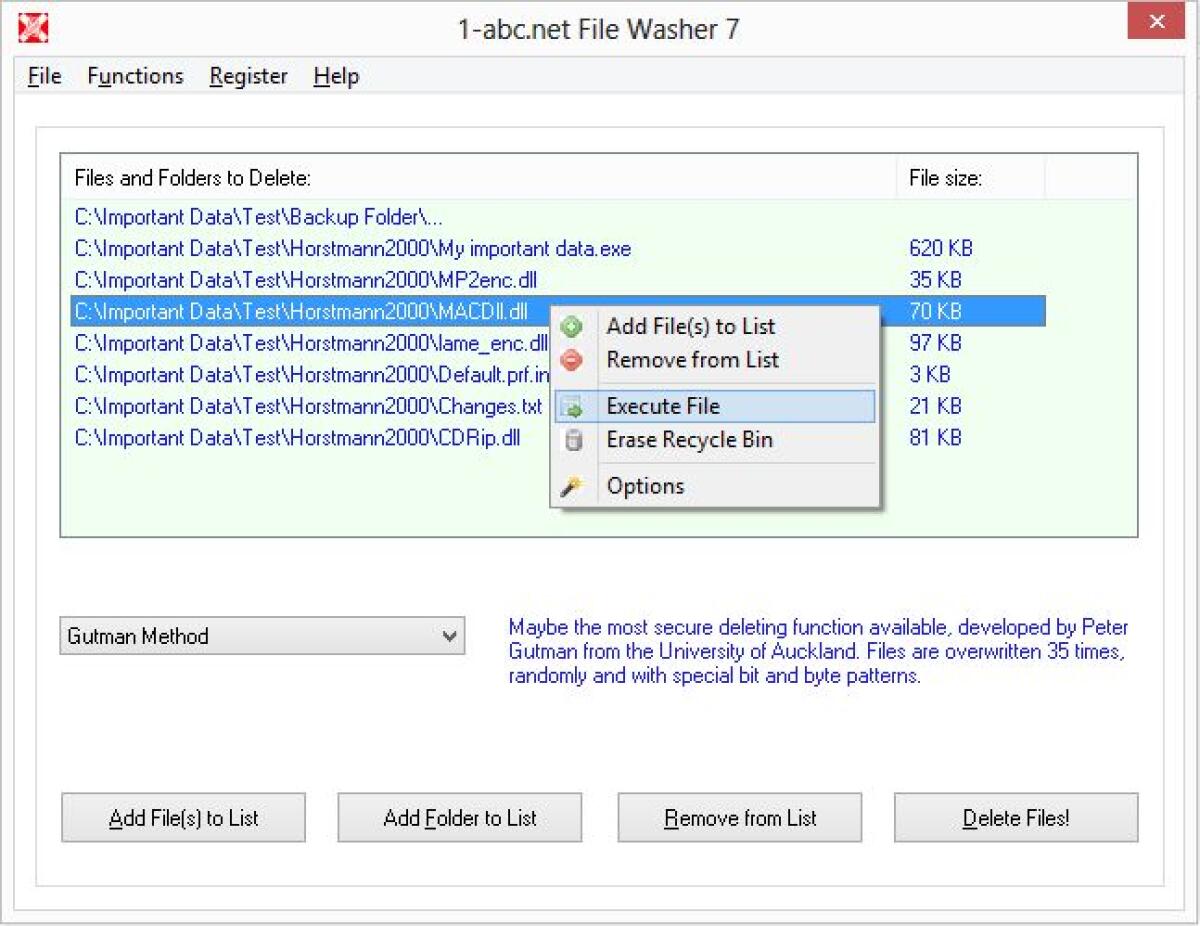Click the Add Folder to List button

tap(459, 817)
